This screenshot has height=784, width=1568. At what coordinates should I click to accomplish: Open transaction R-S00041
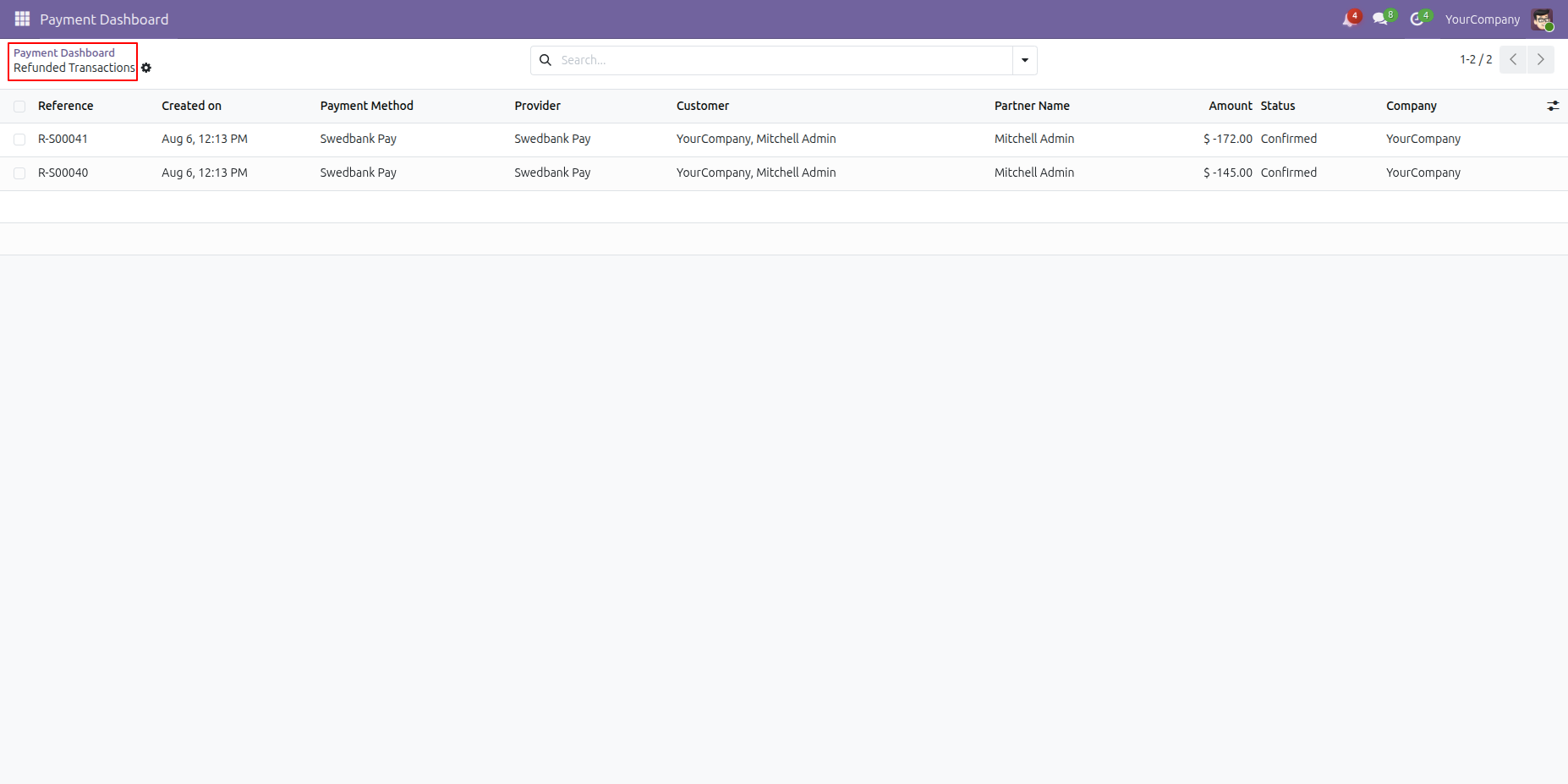pyautogui.click(x=63, y=139)
